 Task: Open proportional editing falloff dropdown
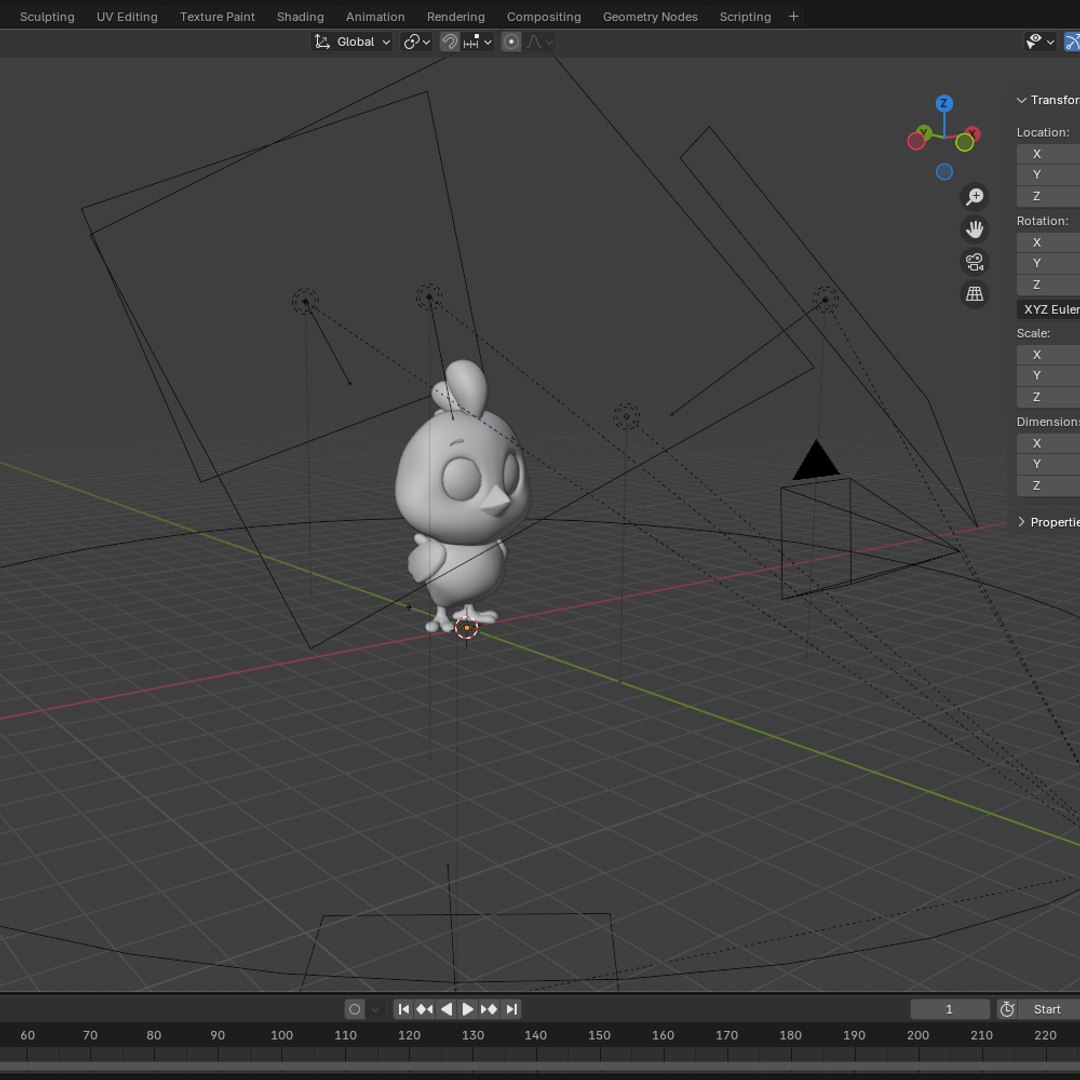click(x=539, y=42)
